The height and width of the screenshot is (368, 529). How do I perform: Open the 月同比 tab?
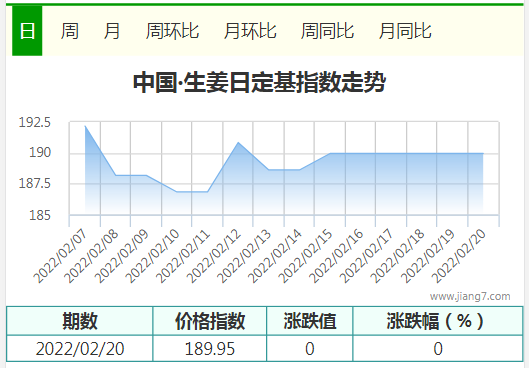(405, 31)
